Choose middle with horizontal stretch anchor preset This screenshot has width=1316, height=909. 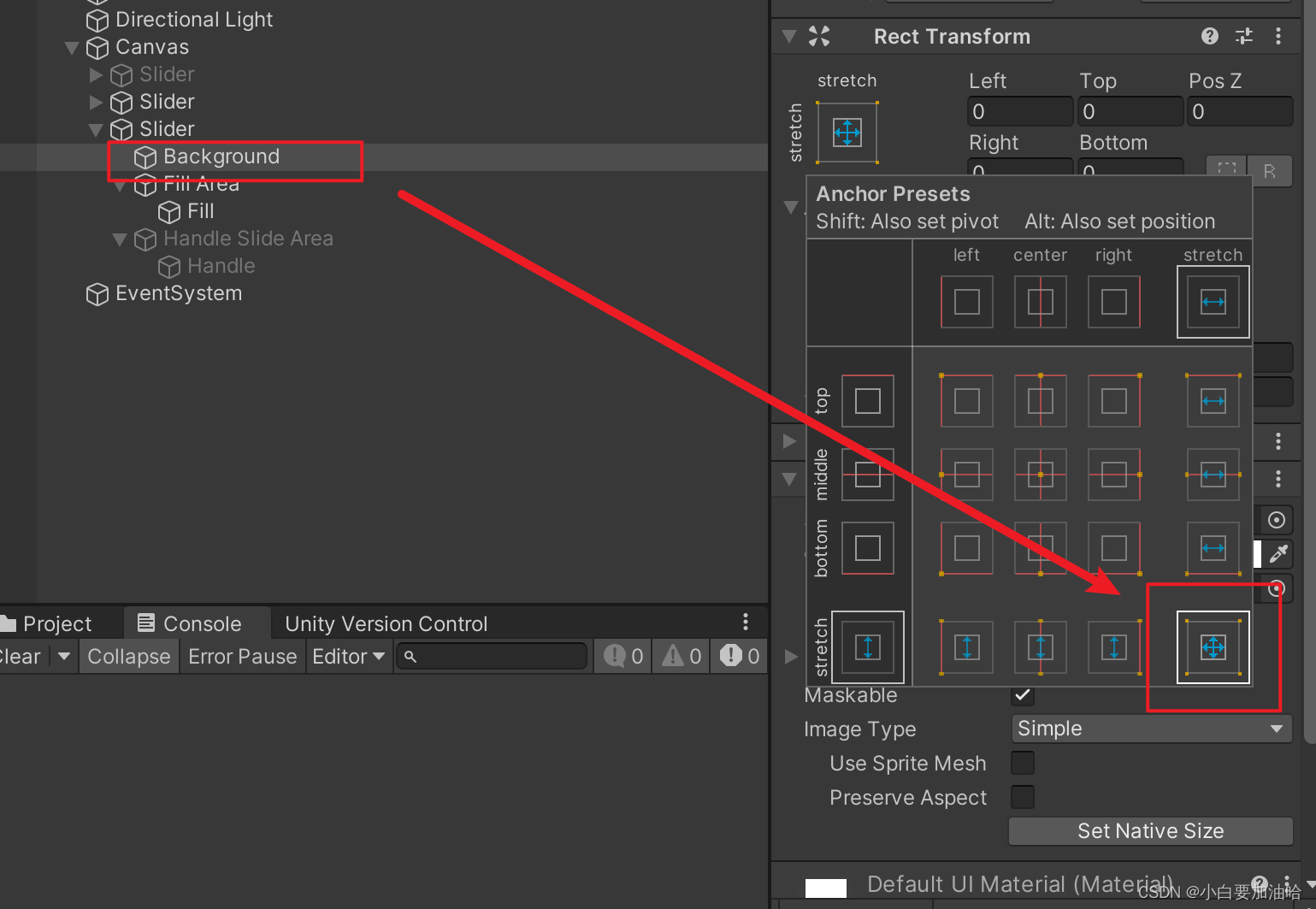[1213, 475]
